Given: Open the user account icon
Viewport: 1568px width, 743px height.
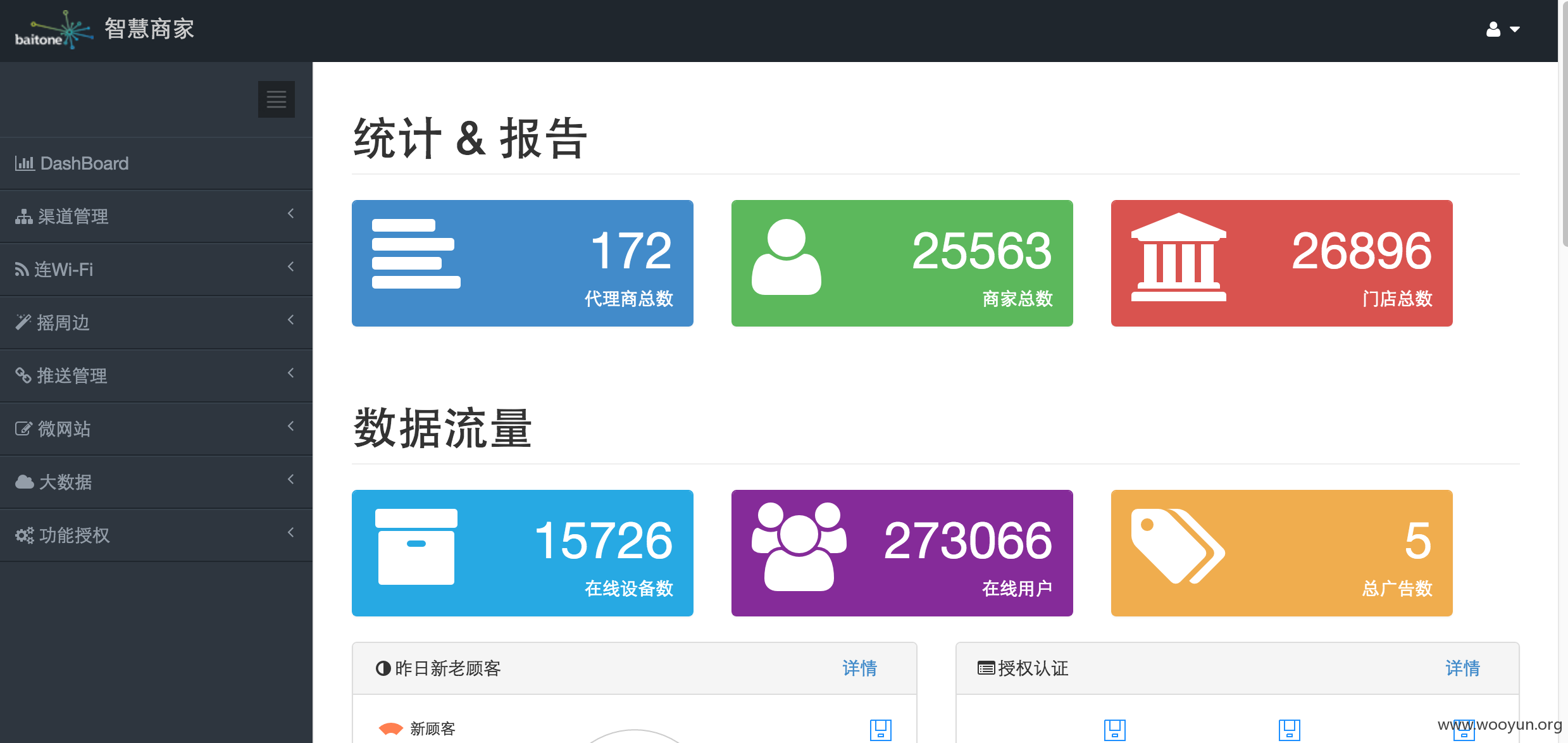Looking at the screenshot, I should click(x=1493, y=29).
